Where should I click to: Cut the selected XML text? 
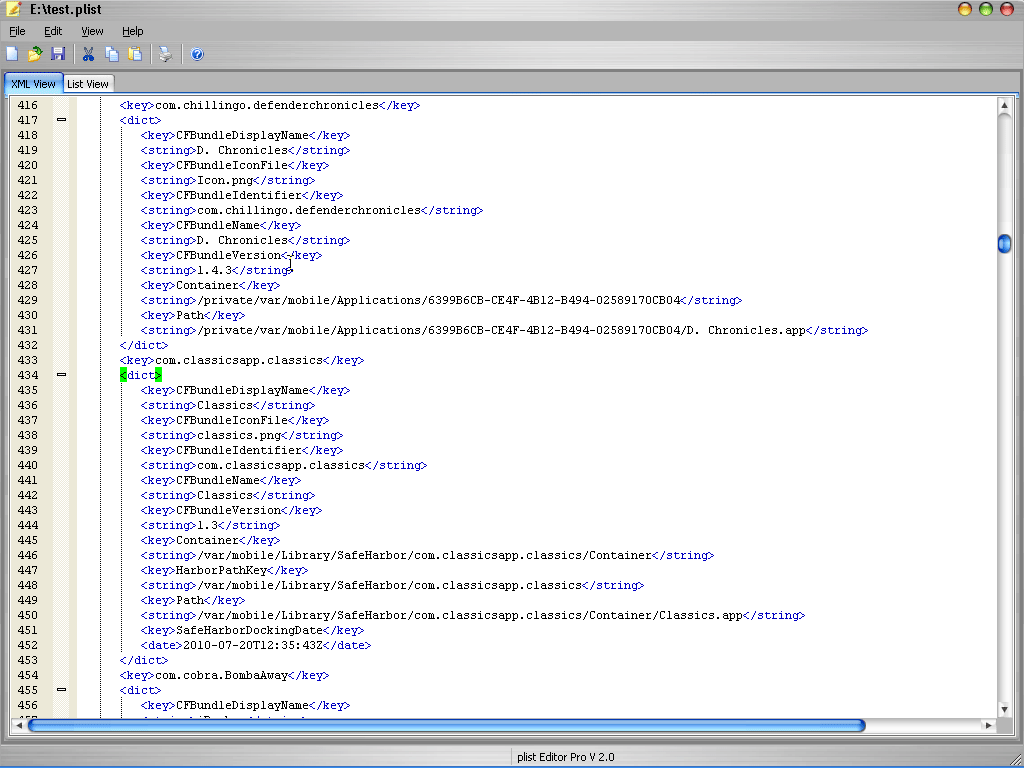point(88,54)
